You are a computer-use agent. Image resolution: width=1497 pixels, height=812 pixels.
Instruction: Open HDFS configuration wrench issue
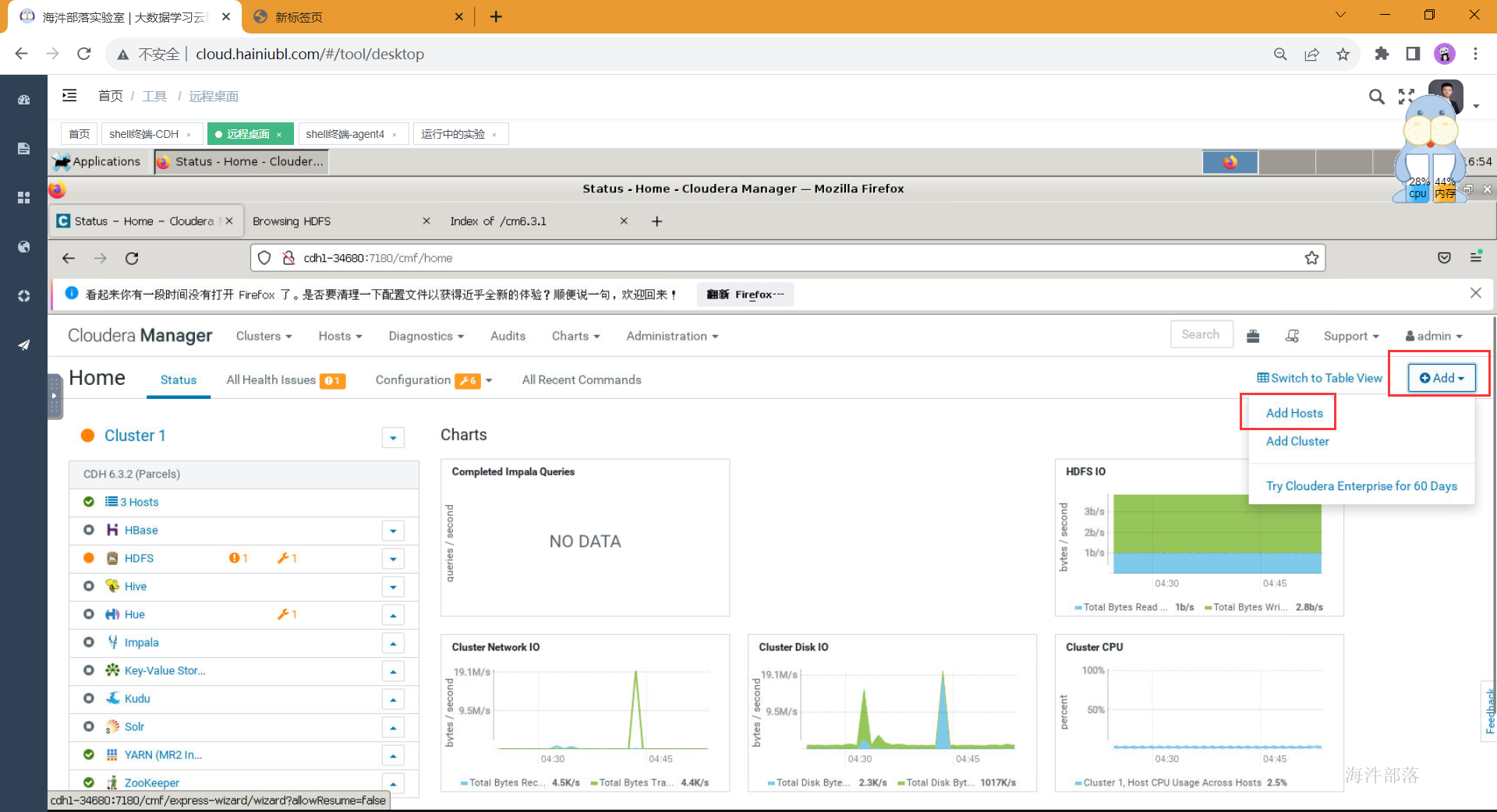(287, 558)
